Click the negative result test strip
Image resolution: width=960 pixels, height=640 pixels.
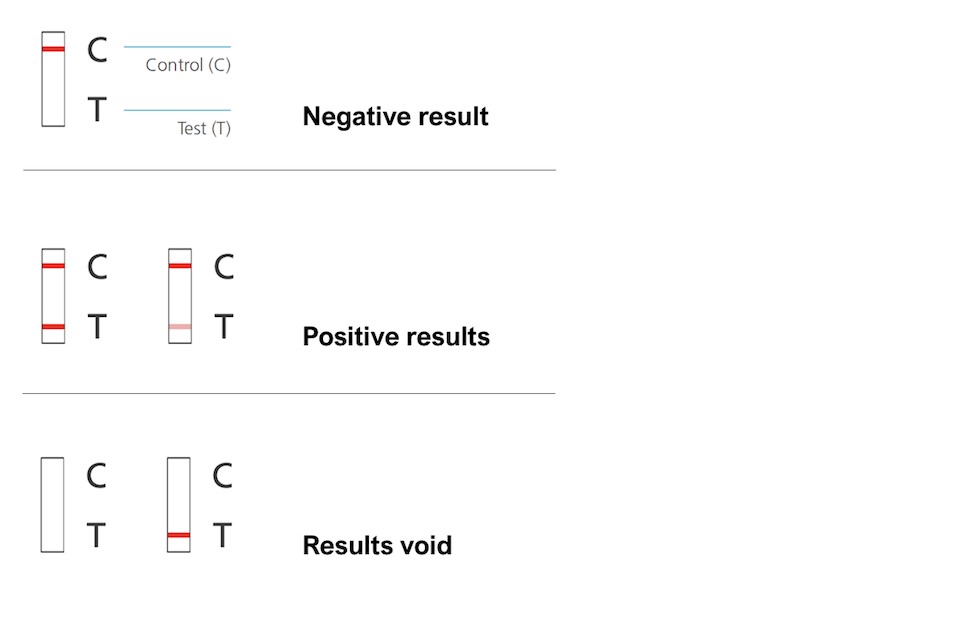pyautogui.click(x=53, y=80)
